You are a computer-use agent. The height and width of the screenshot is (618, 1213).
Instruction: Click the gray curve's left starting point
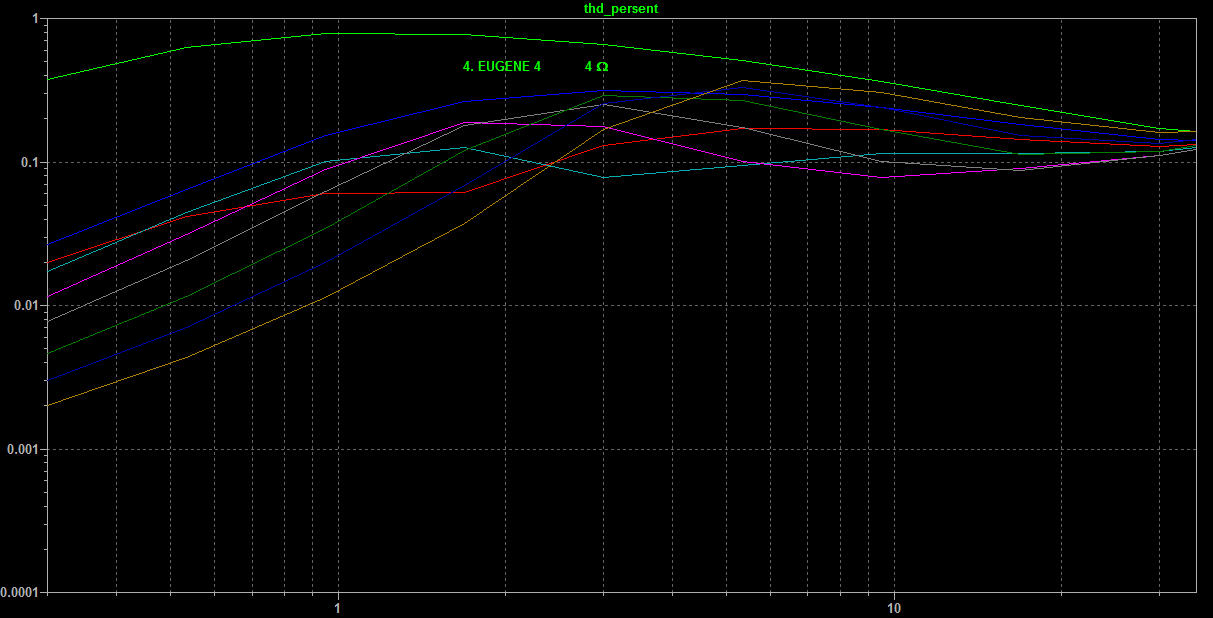click(x=48, y=321)
